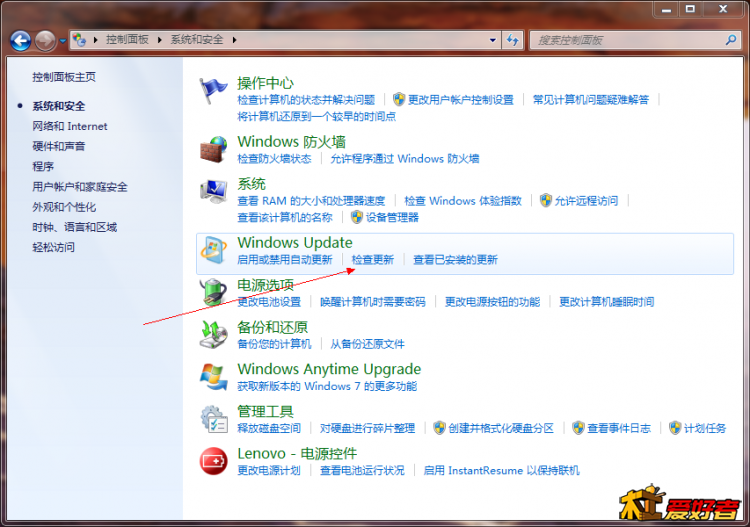
Task: Open 创建并格式化硬盘分区
Action: click(x=501, y=428)
